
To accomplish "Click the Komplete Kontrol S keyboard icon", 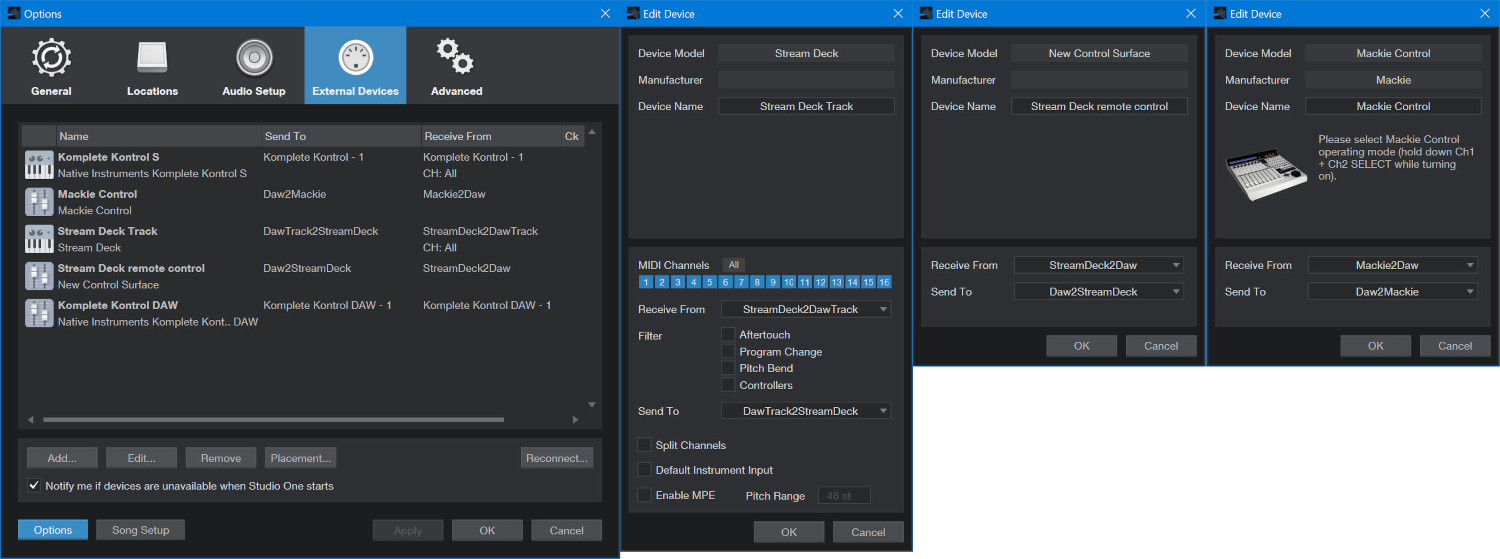I will click(x=39, y=165).
